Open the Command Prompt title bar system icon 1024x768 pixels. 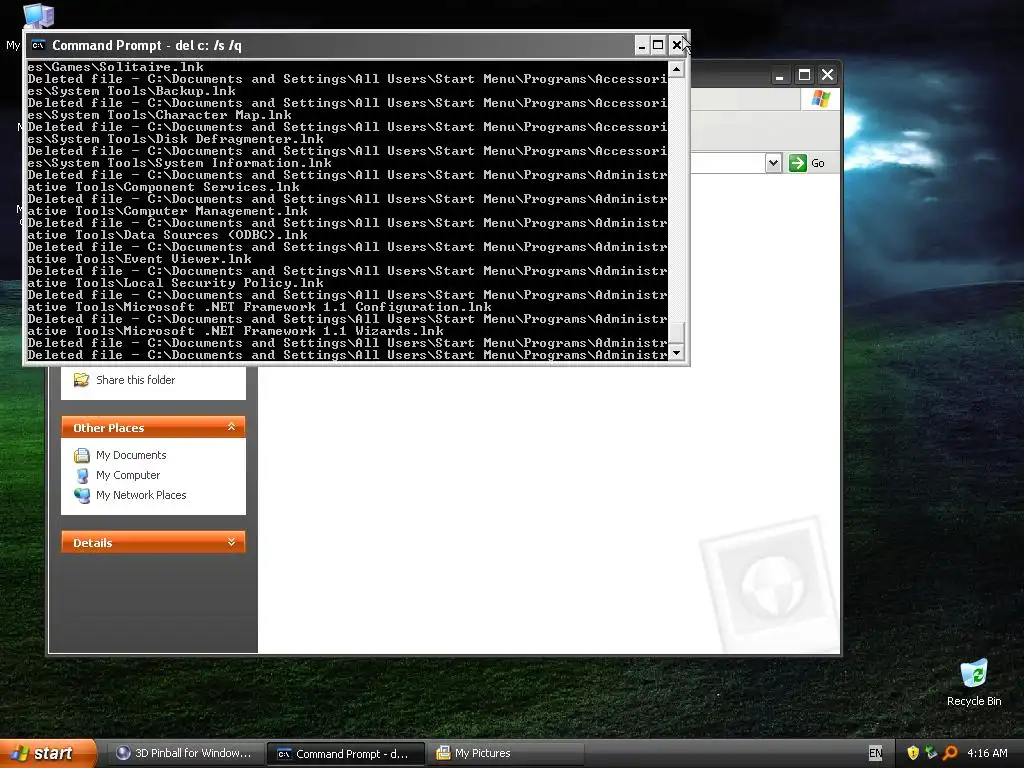38,45
